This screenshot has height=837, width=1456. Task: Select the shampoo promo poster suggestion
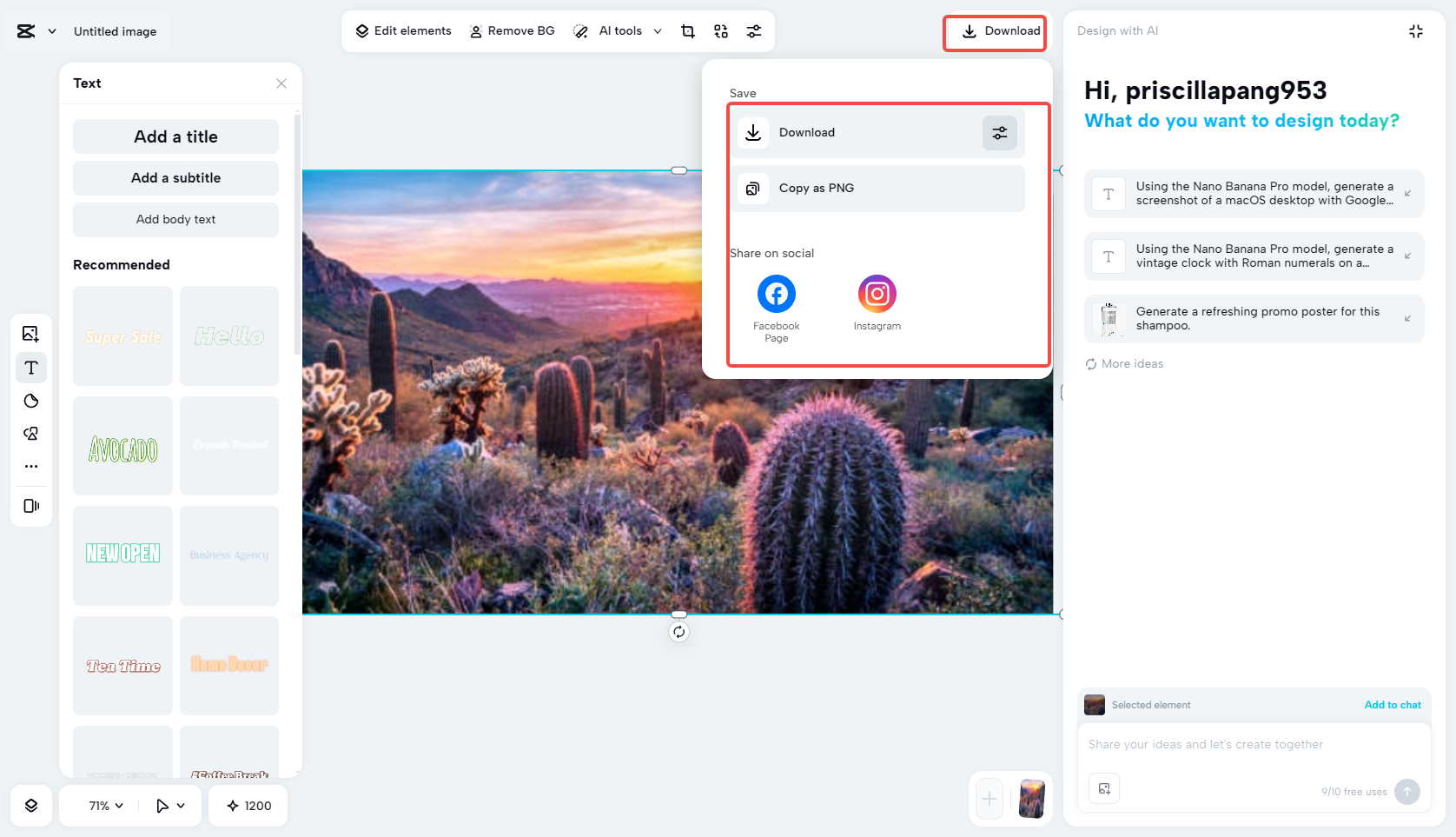click(x=1254, y=319)
